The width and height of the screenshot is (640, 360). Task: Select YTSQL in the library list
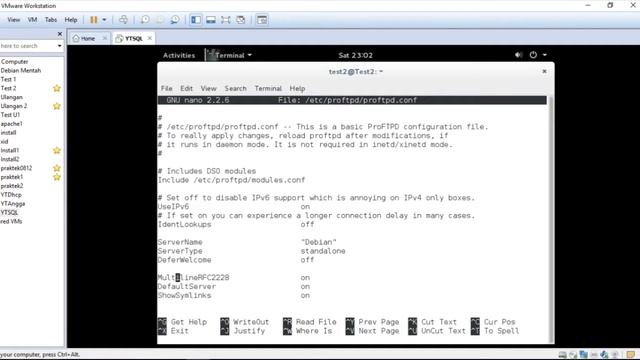pyautogui.click(x=9, y=212)
